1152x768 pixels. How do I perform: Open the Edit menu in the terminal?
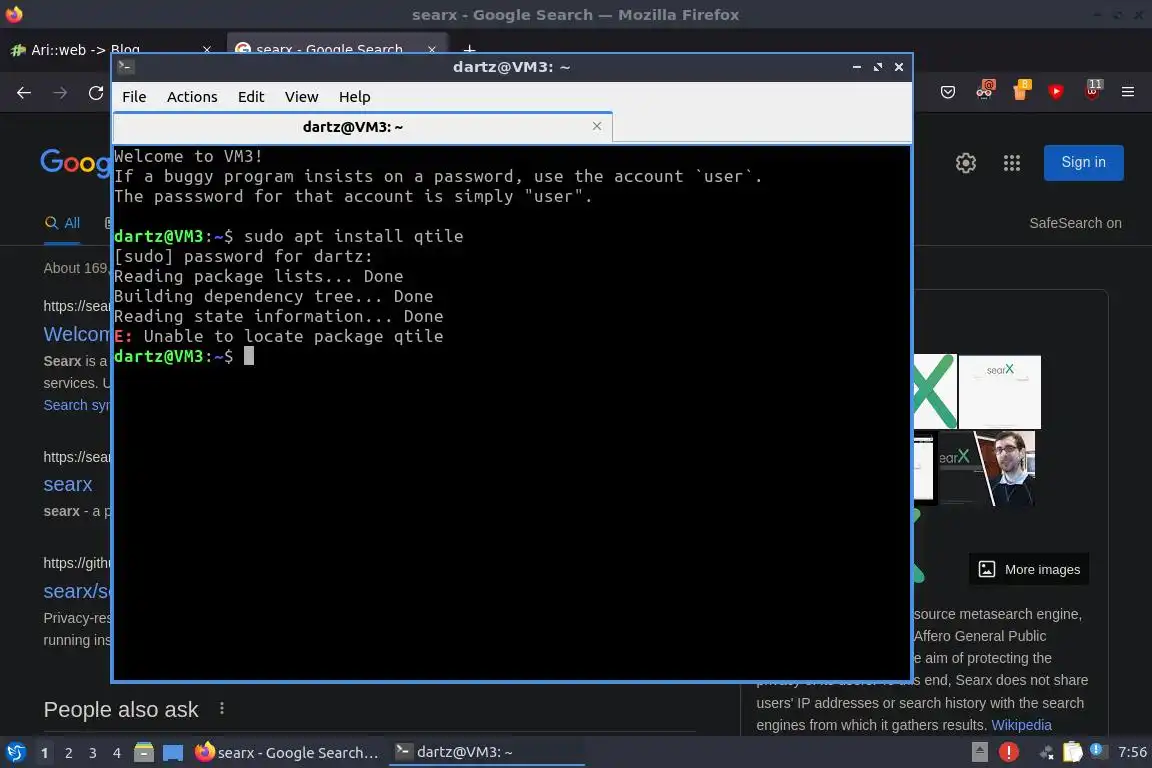[251, 97]
